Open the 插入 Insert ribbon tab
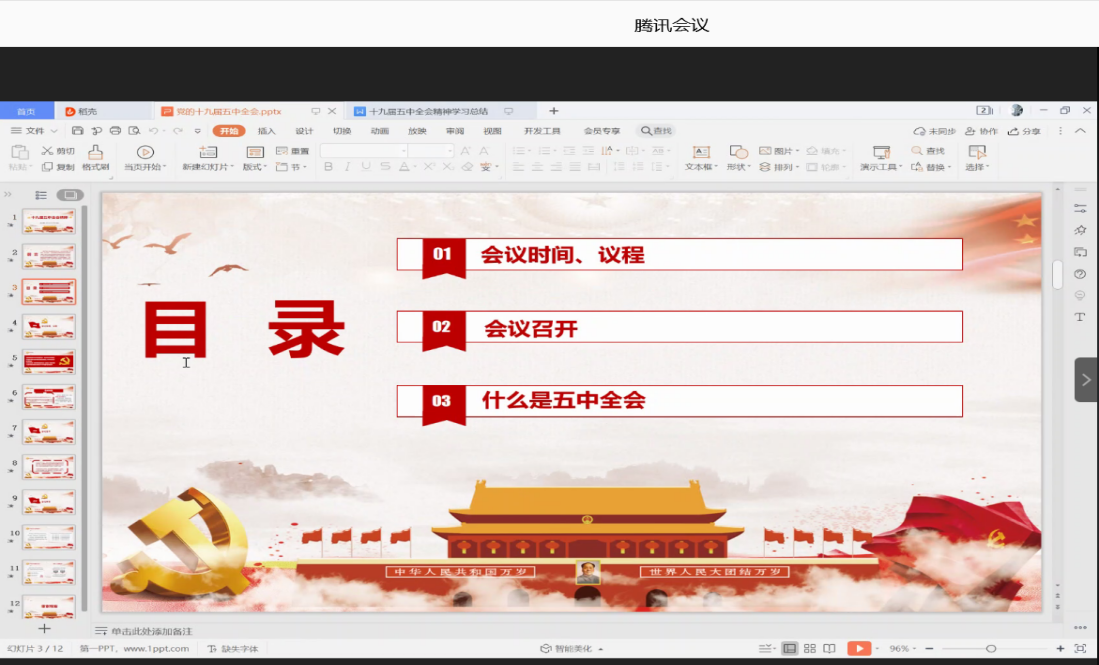Image resolution: width=1099 pixels, height=665 pixels. click(x=267, y=131)
